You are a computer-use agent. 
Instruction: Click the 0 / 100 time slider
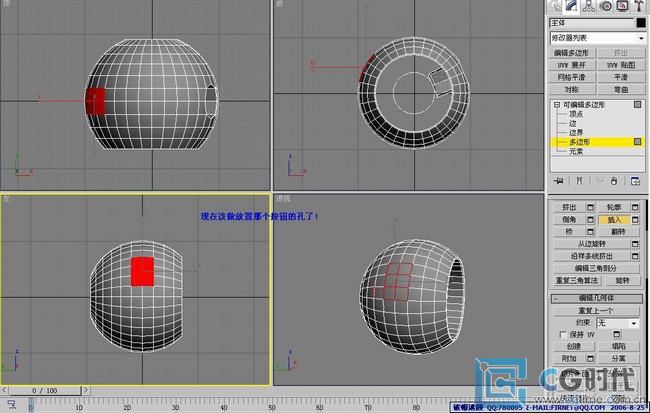pyautogui.click(x=45, y=390)
